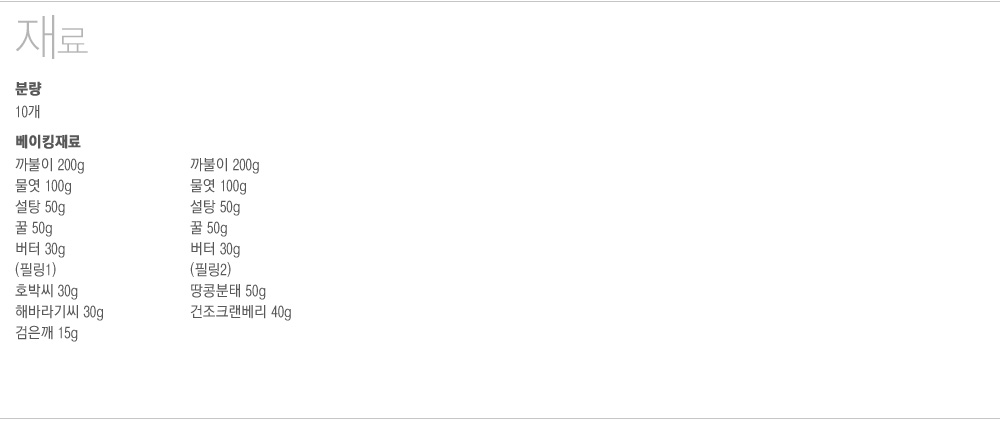Select the 검은깨 15g ingredient

47,333
